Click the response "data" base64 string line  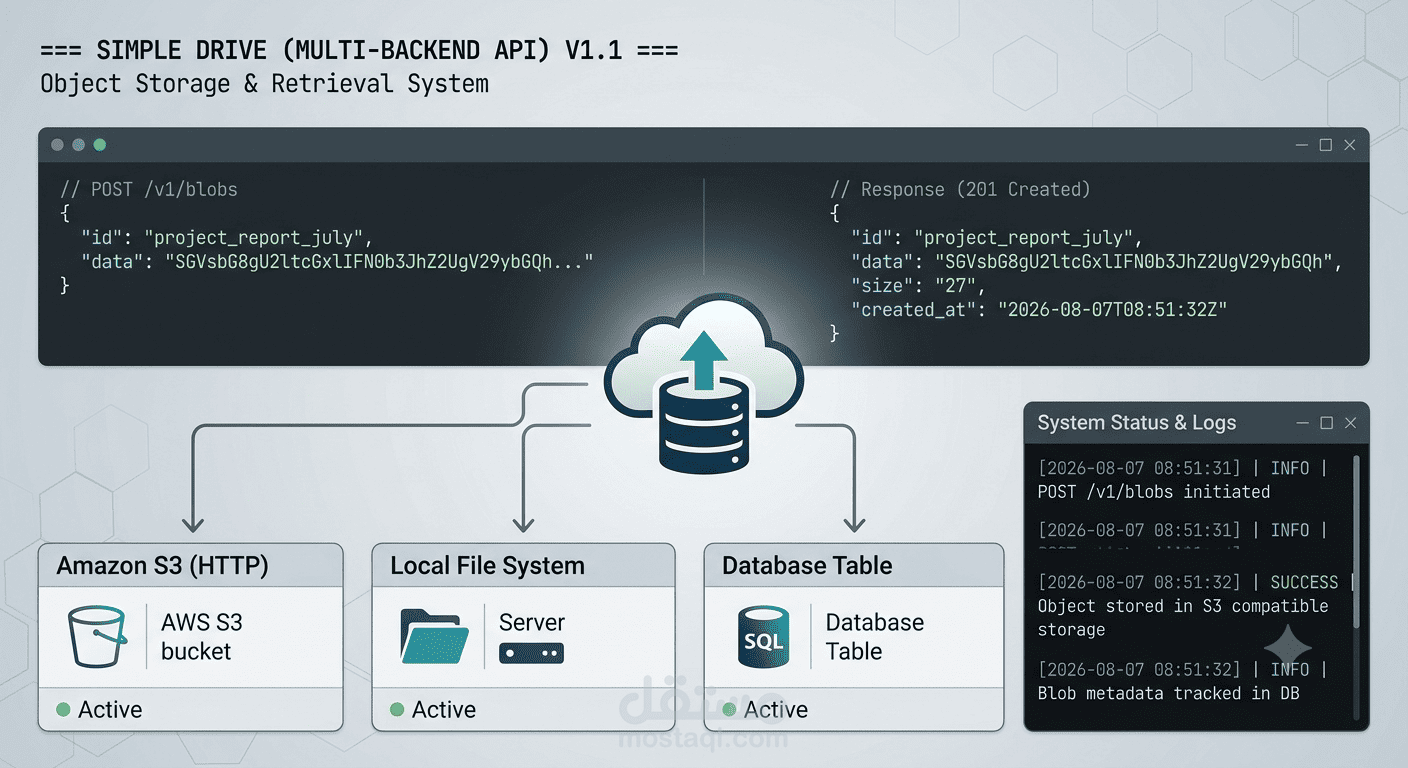tap(1096, 262)
